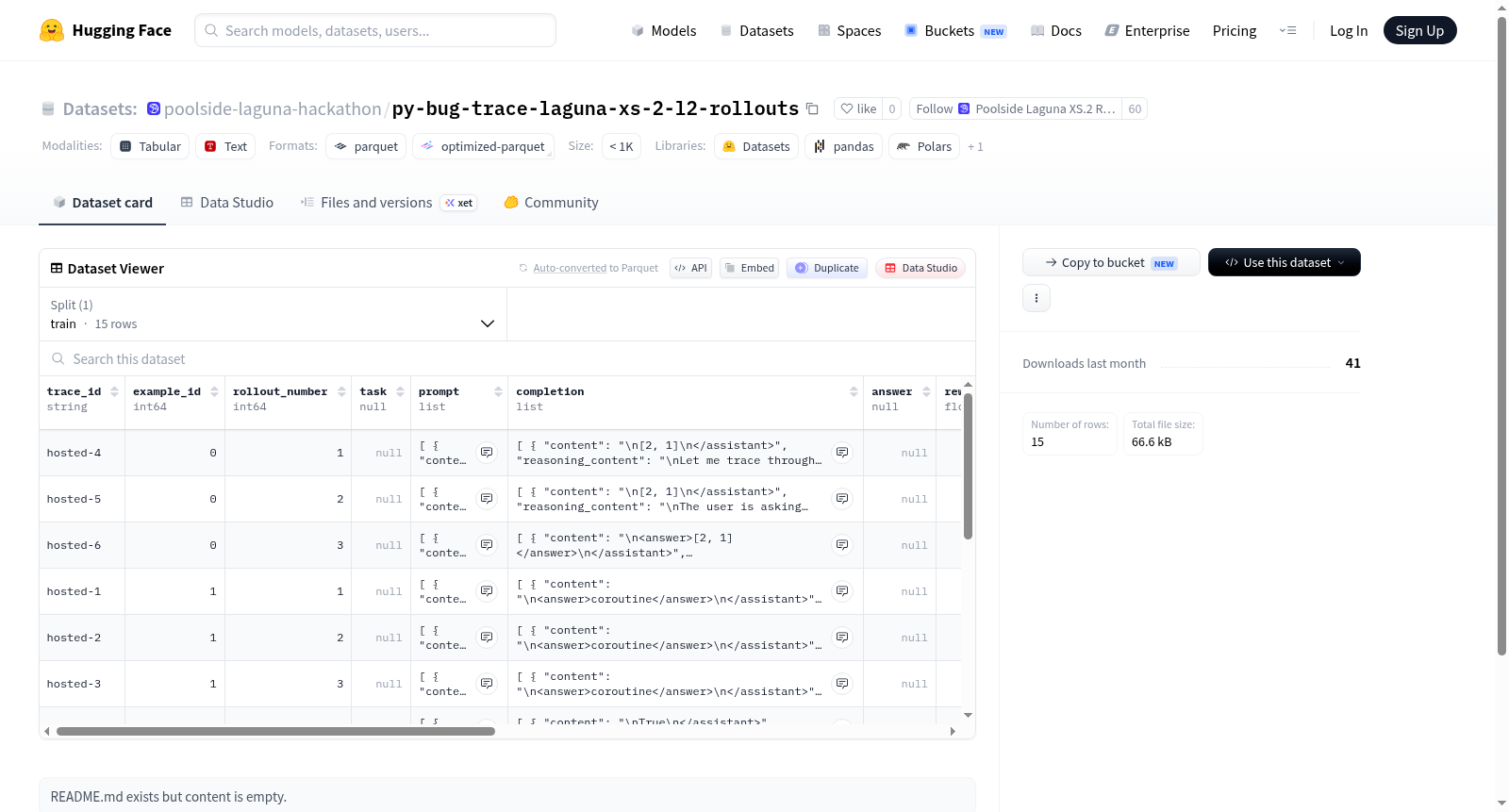This screenshot has height=812, width=1509.
Task: Sort by completion column arrows
Action: coord(854,391)
